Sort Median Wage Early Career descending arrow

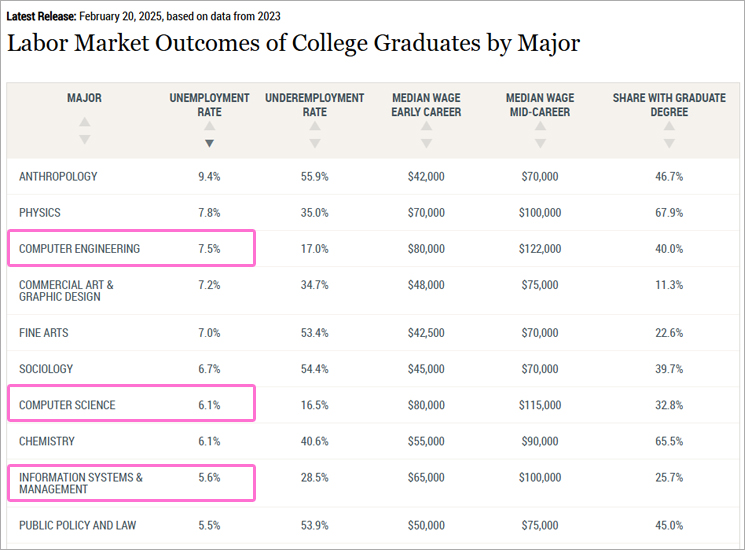tap(426, 143)
